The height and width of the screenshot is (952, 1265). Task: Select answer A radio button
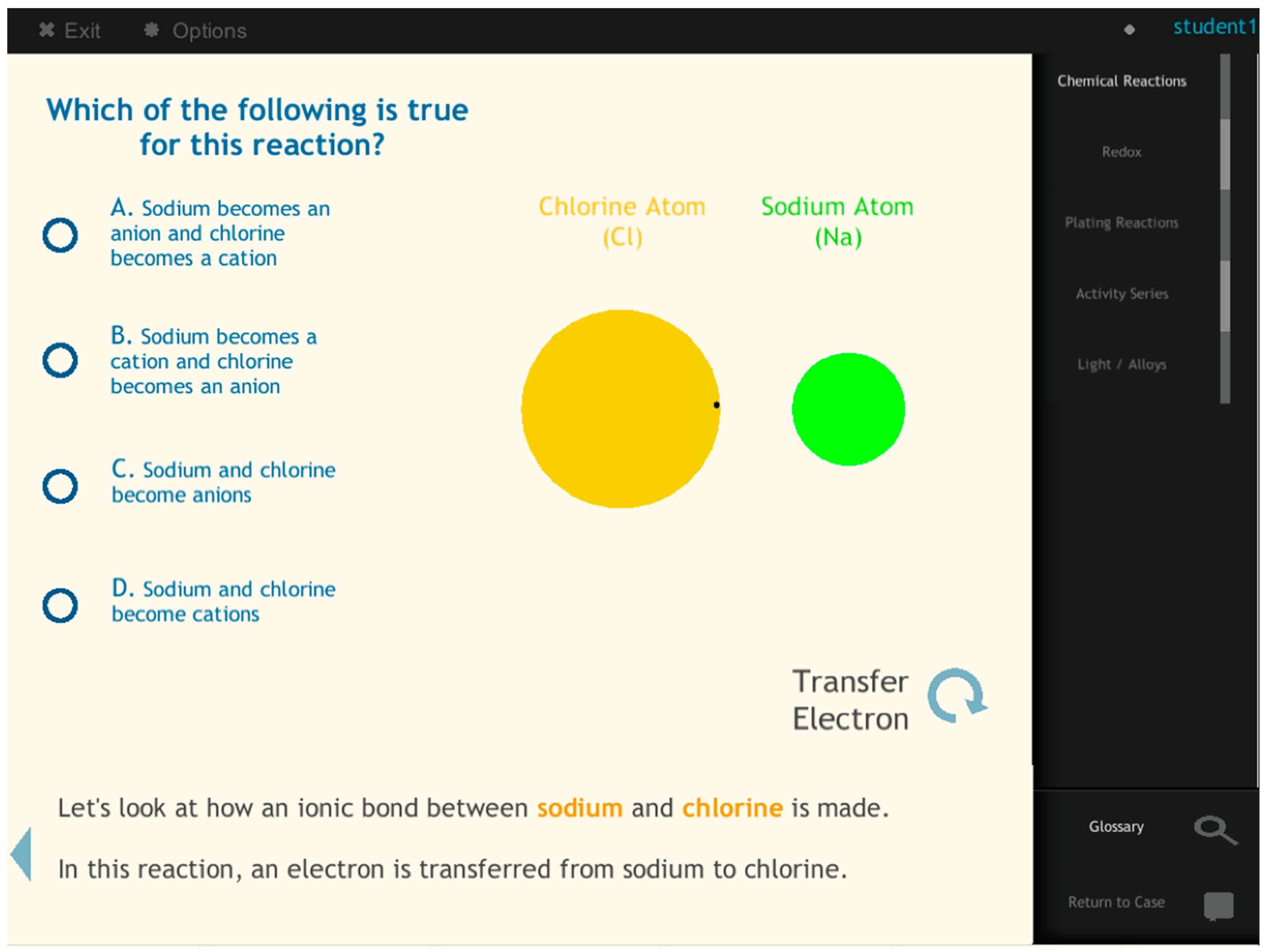click(60, 235)
